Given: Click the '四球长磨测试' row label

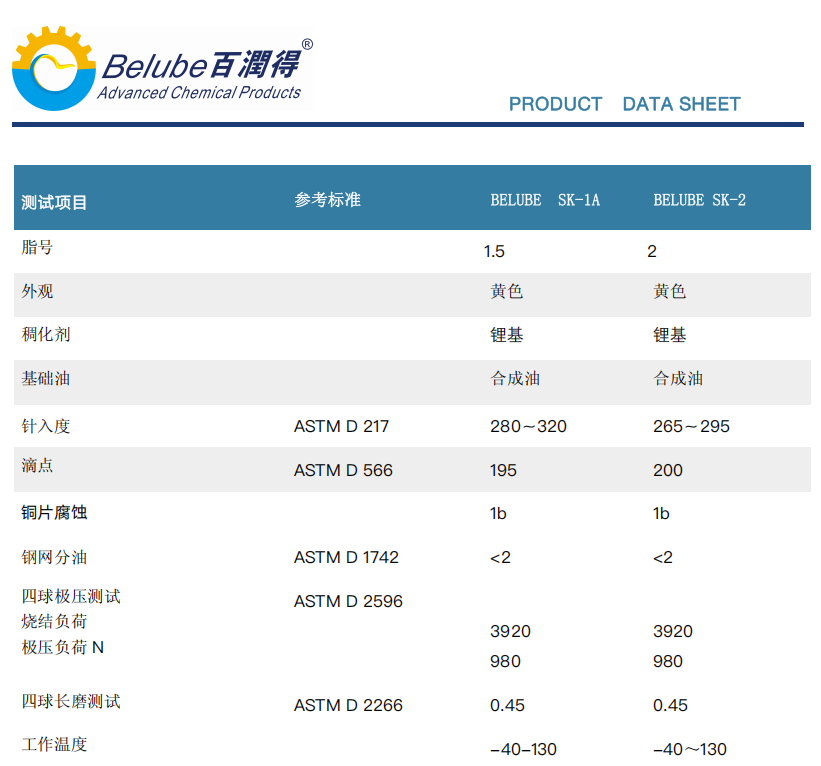Looking at the screenshot, I should pyautogui.click(x=71, y=702).
